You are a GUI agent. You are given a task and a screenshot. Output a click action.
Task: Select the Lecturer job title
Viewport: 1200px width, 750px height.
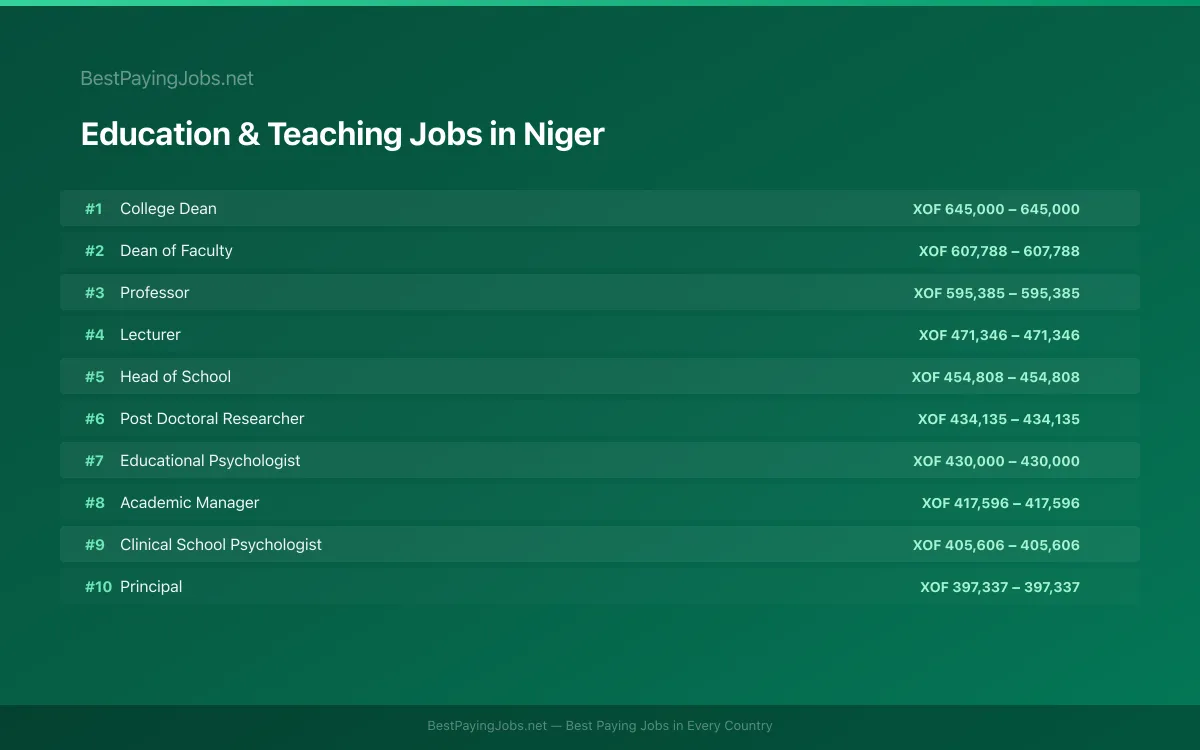click(x=150, y=335)
